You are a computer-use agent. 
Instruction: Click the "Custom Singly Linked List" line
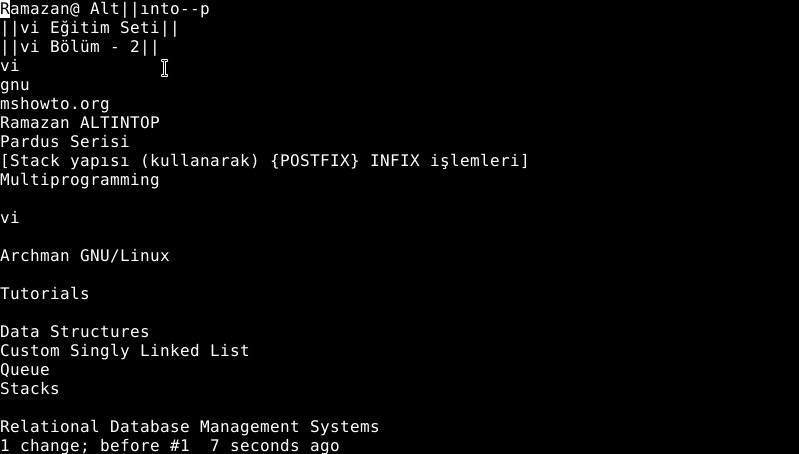point(125,351)
